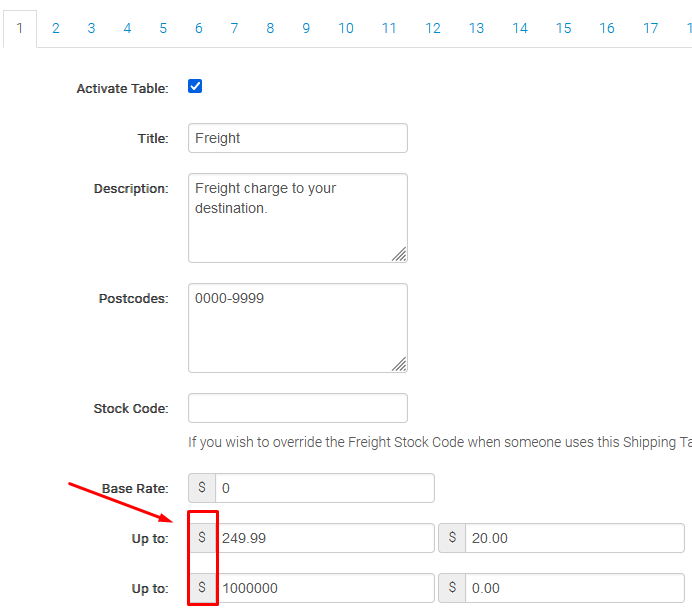Edit the 20.00 rate field

[x=574, y=538]
